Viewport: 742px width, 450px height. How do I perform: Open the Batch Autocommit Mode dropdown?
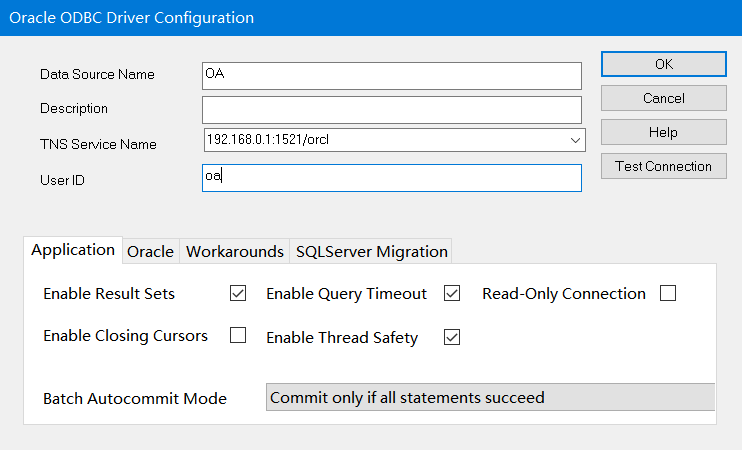click(490, 398)
